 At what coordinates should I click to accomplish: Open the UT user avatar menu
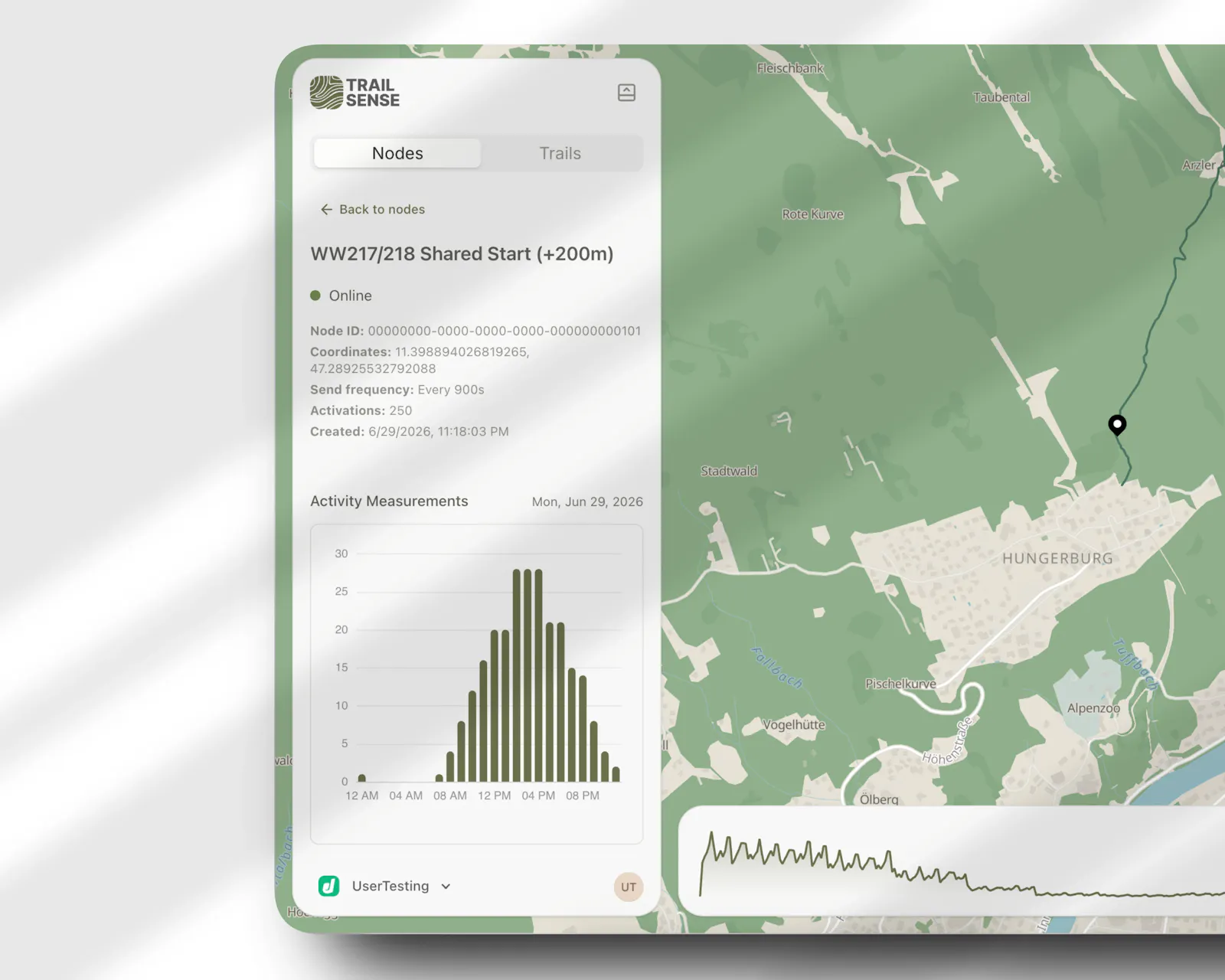[629, 887]
